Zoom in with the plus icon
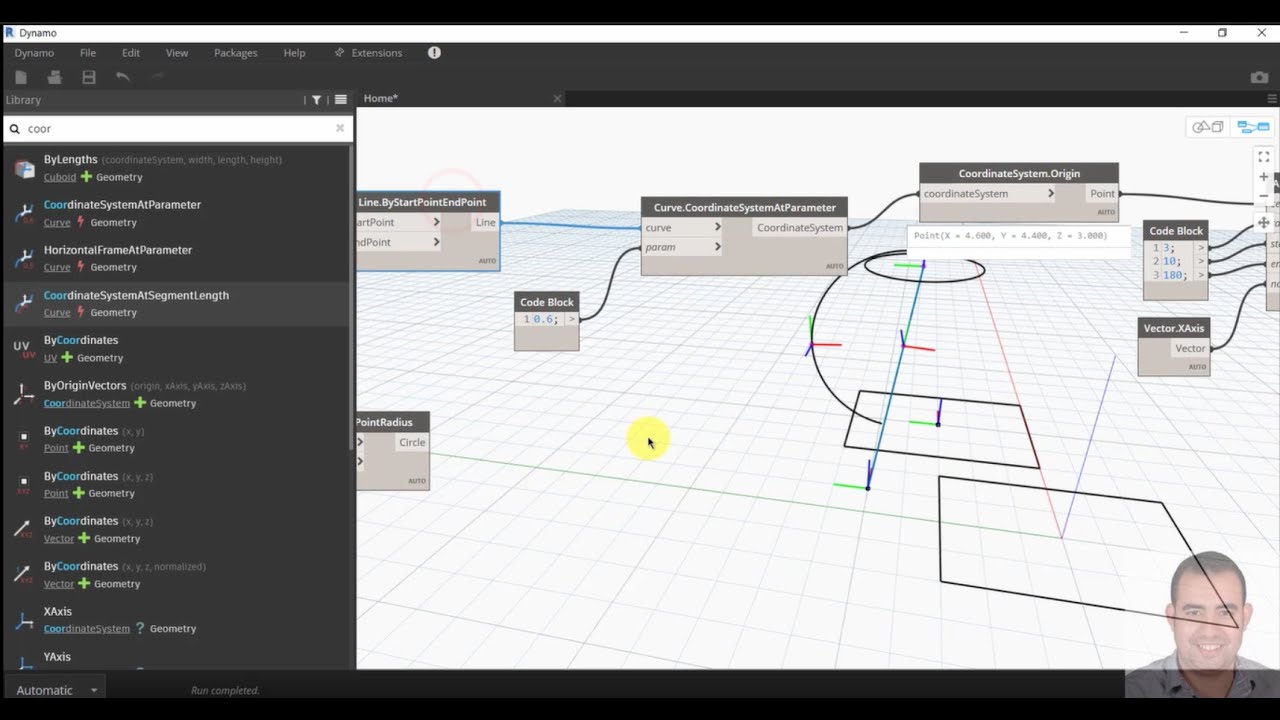Viewport: 1280px width, 720px height. coord(1264,177)
